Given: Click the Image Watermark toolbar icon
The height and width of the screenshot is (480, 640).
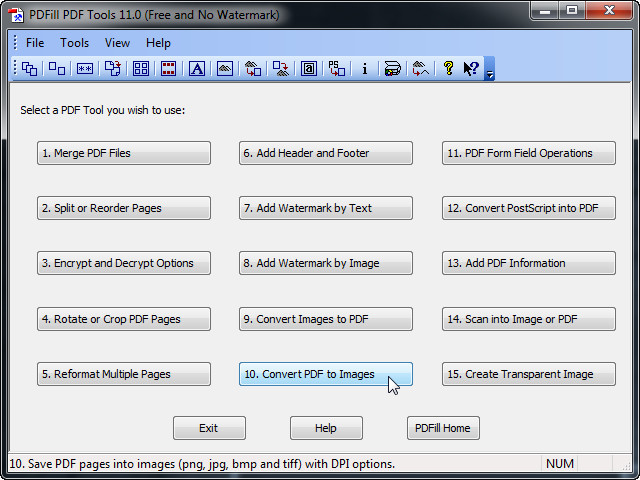Looking at the screenshot, I should click(x=225, y=68).
